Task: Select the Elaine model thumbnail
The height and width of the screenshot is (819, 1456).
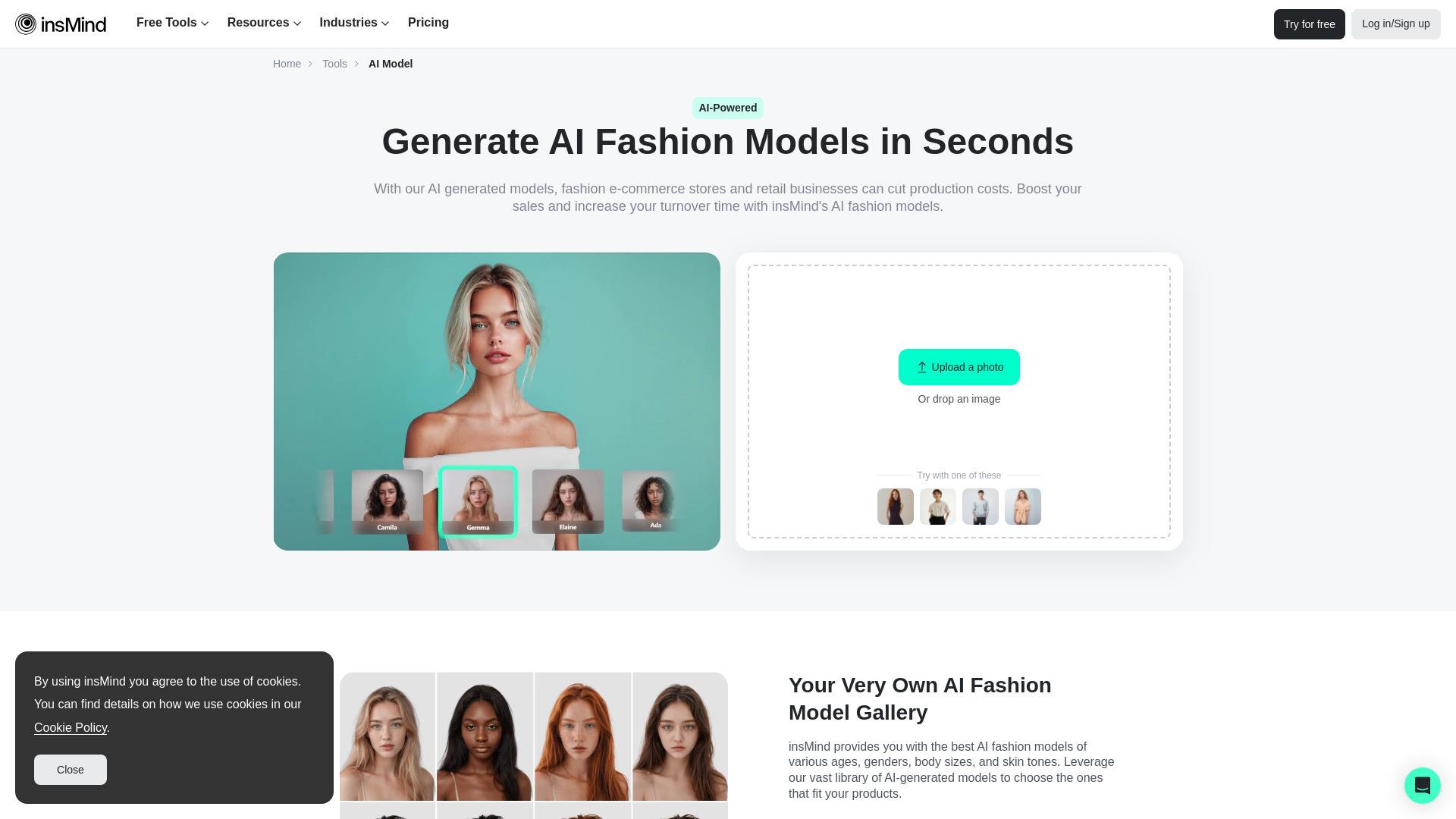Action: [x=568, y=500]
